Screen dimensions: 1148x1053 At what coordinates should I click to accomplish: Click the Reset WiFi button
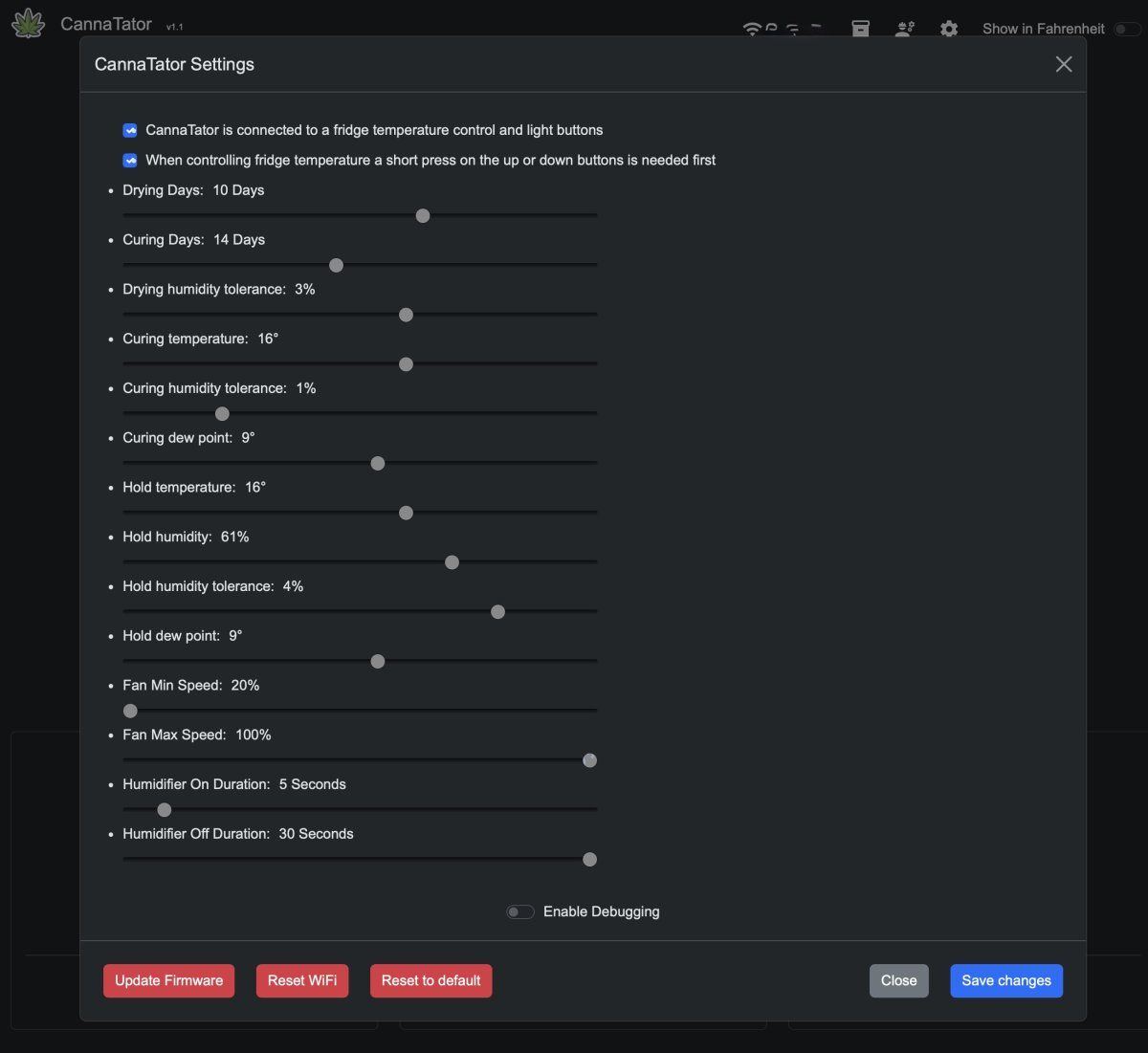click(302, 980)
